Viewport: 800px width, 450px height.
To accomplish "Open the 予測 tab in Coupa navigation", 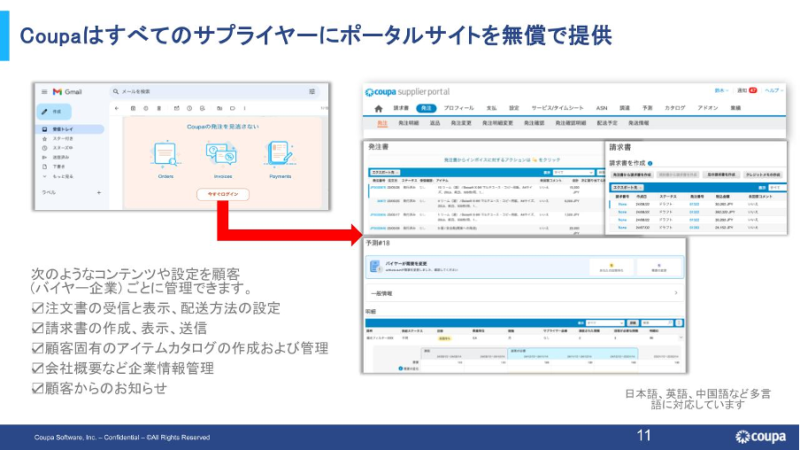I will pos(647,108).
